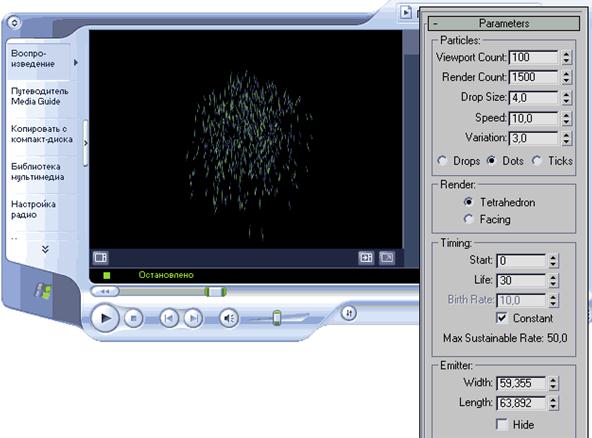Switch to full screen video icon
592x438 pixels.
point(387,258)
